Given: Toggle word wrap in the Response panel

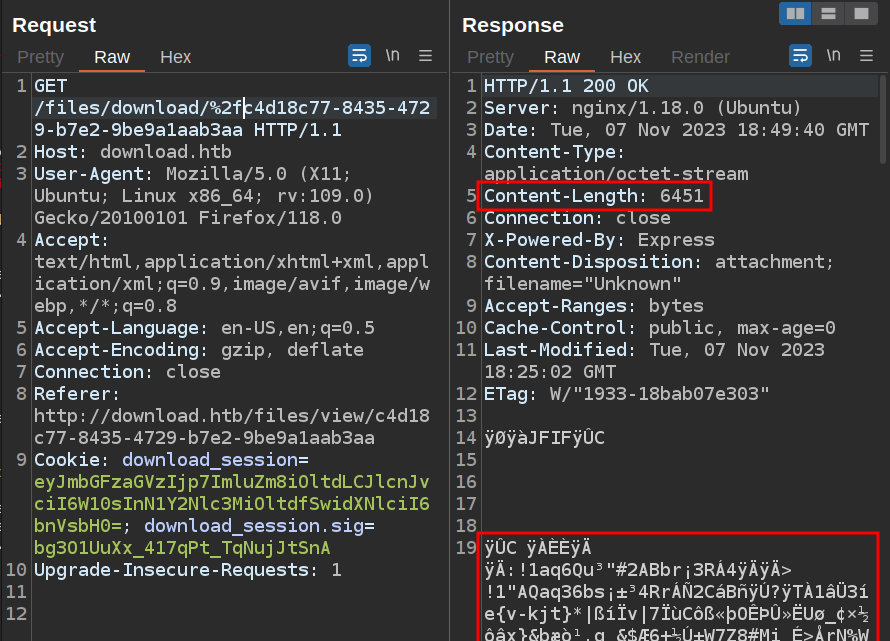Looking at the screenshot, I should click(801, 56).
